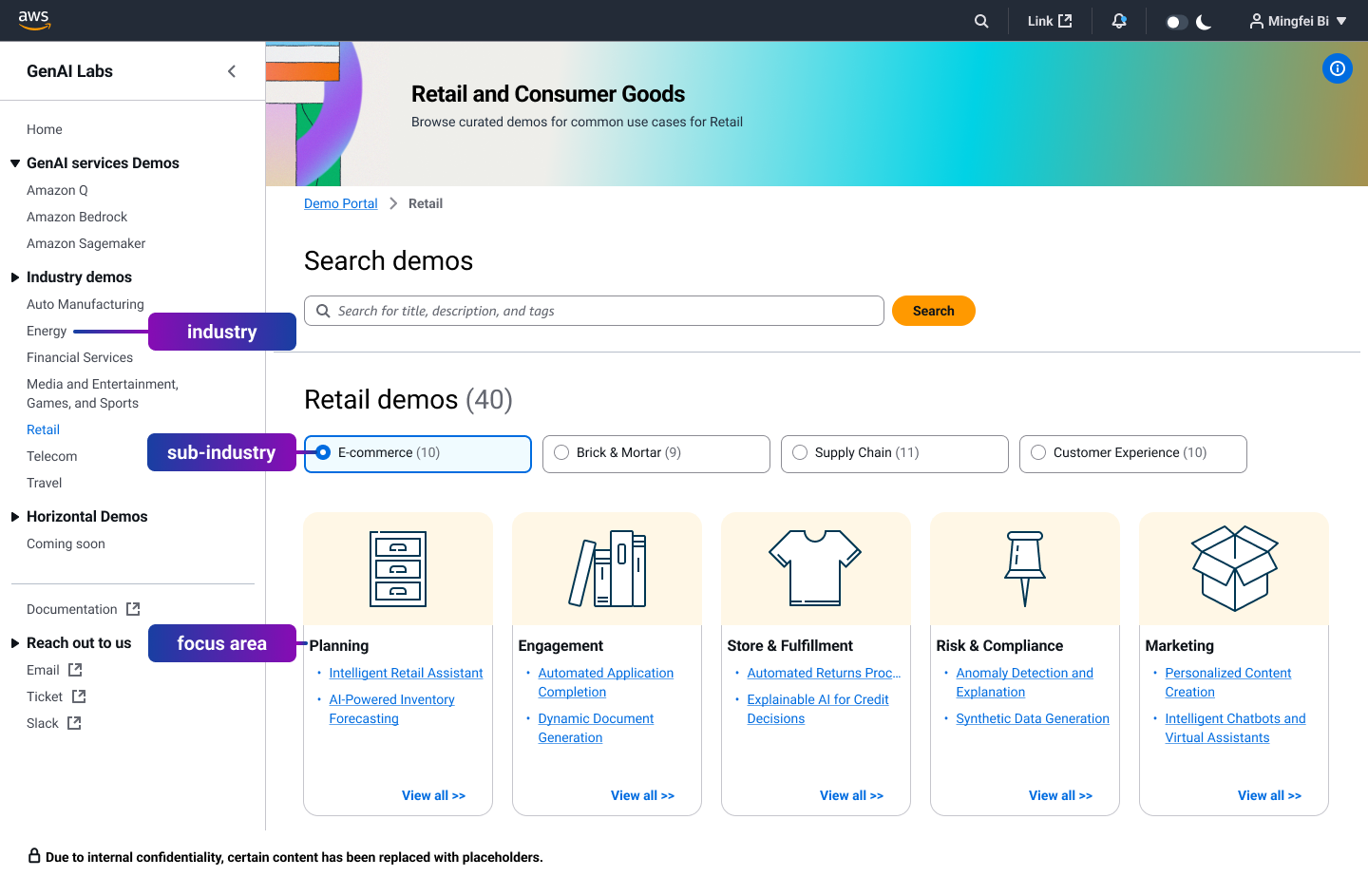Collapse GenAI services Demos section
This screenshot has height=896, width=1368.
pyautogui.click(x=15, y=163)
